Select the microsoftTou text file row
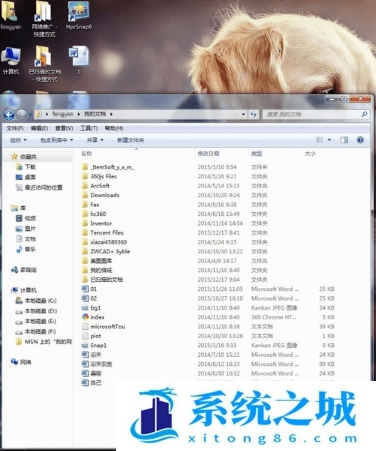This screenshot has height=451, width=376. pos(104,326)
